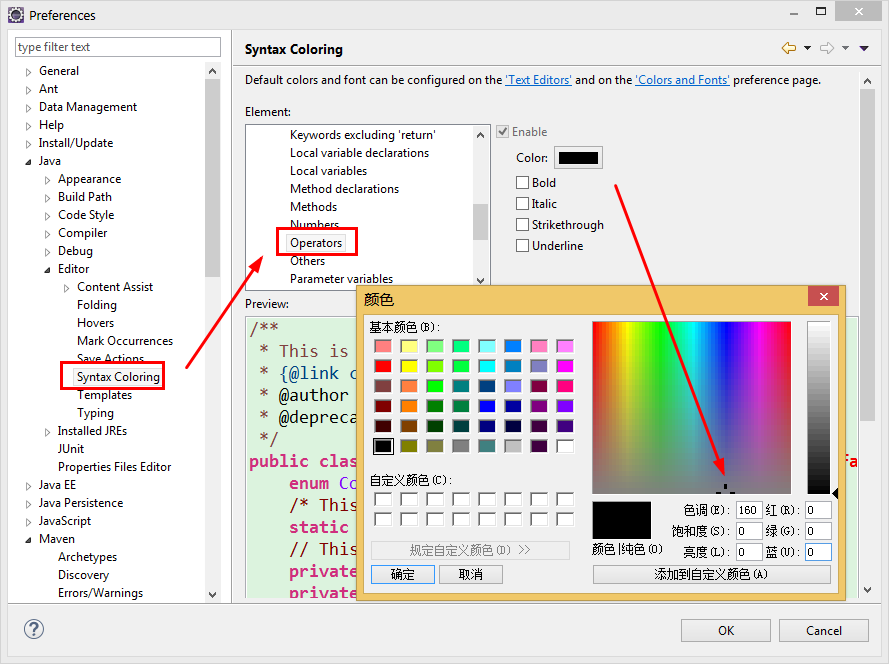Click the Cancel button in Preferences

(x=824, y=631)
